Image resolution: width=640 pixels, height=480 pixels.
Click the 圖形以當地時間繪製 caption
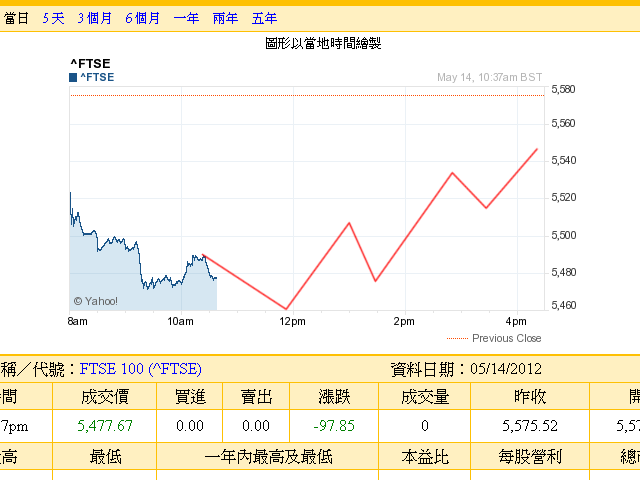pyautogui.click(x=323, y=43)
